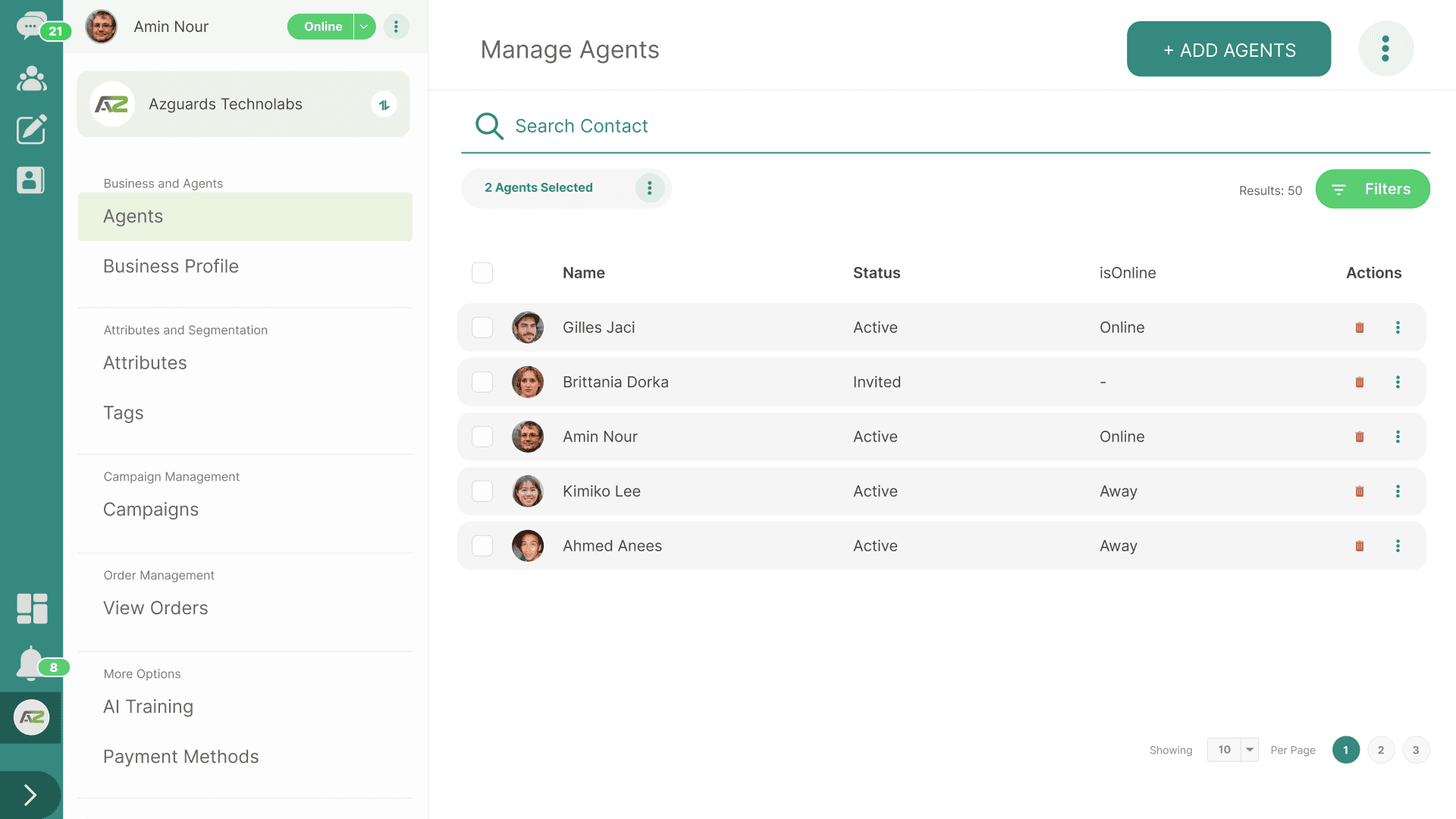Click the AZ logo icon in left sidebar
The width and height of the screenshot is (1456, 819).
click(x=31, y=717)
